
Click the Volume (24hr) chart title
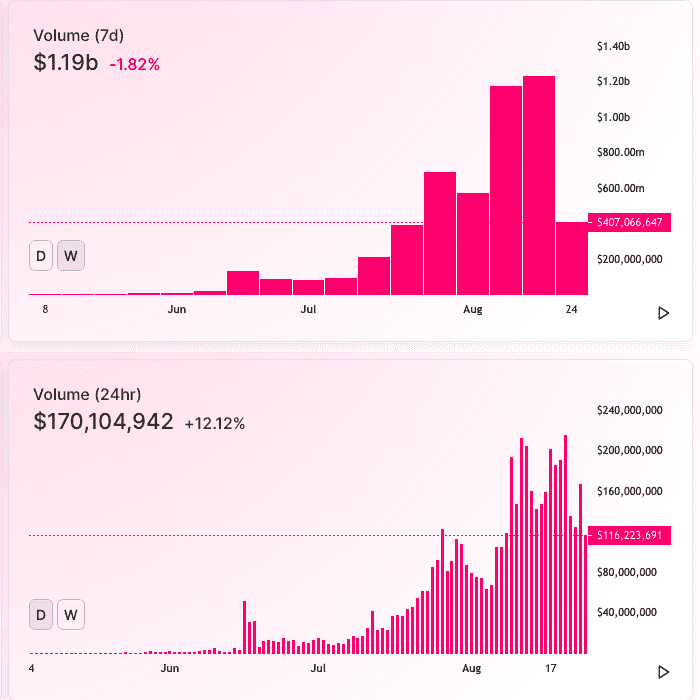coord(87,395)
